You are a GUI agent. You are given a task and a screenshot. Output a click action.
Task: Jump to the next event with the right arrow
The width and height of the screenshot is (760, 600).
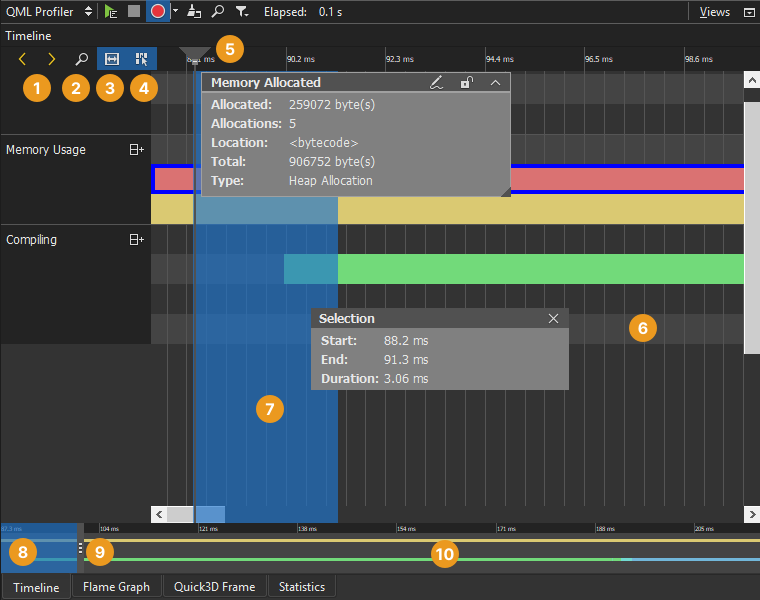click(x=52, y=59)
